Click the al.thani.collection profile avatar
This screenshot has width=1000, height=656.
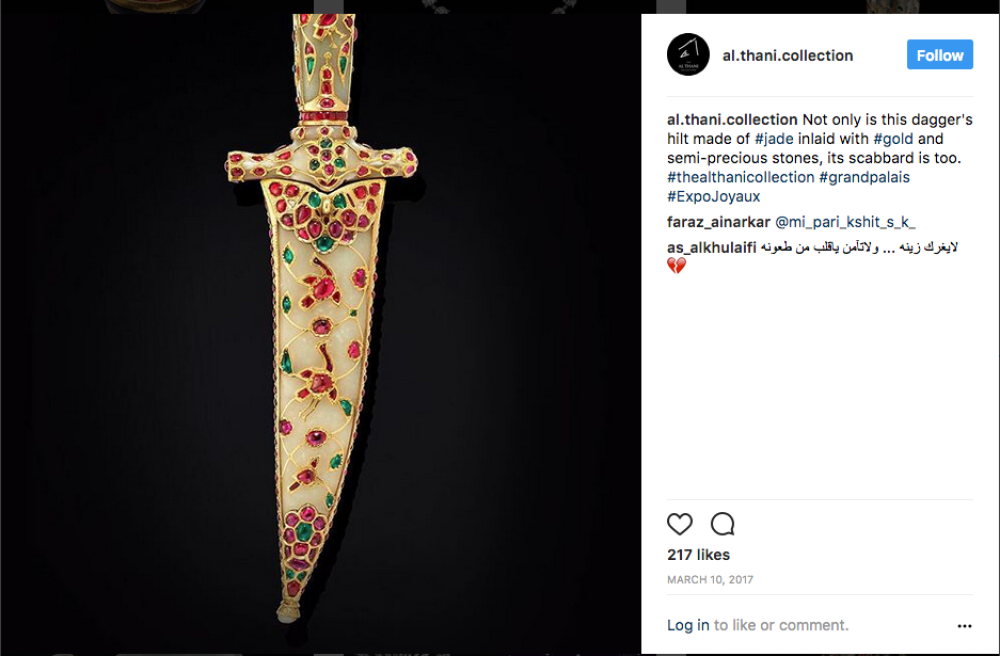[x=688, y=55]
